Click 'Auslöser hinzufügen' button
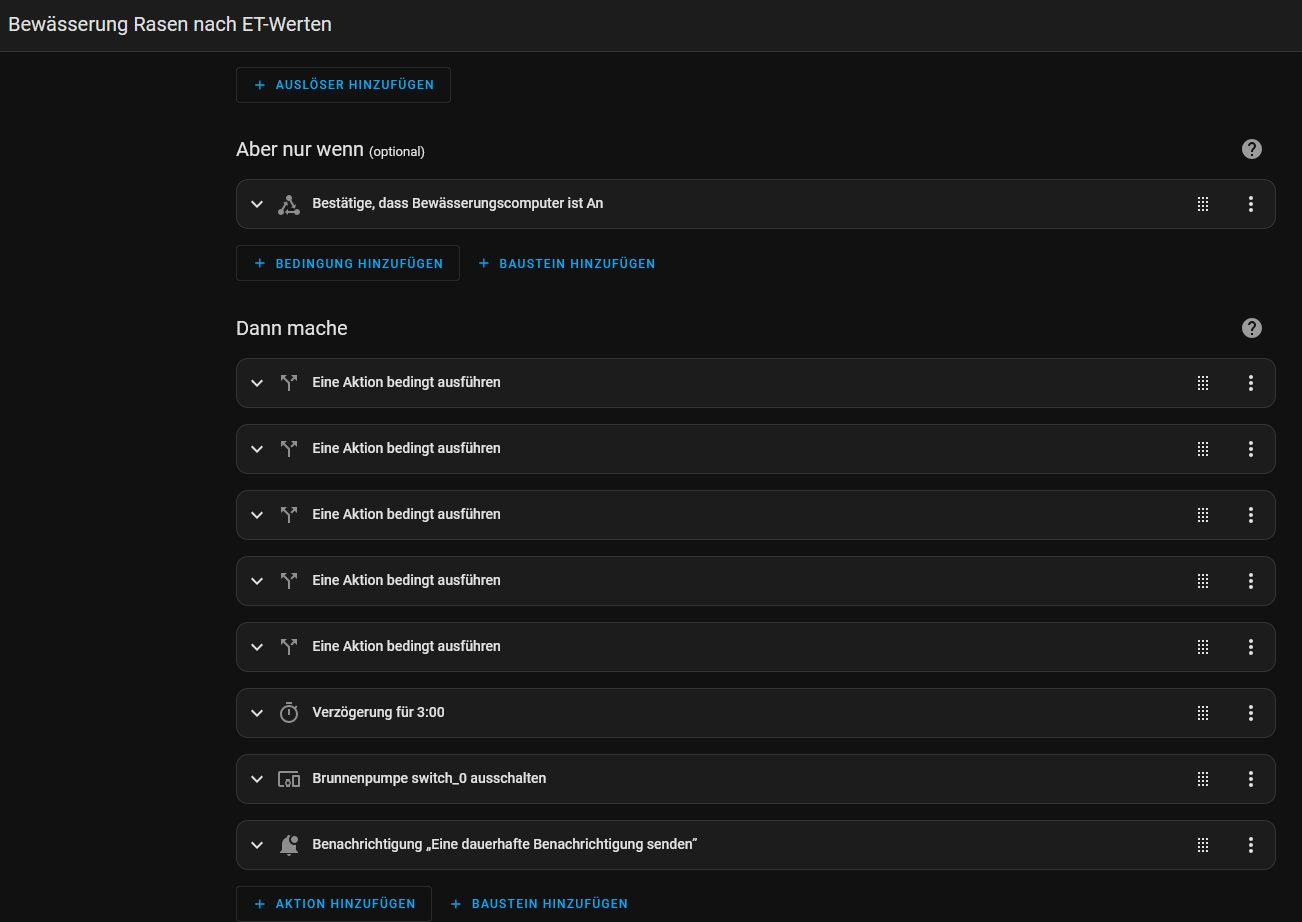This screenshot has width=1302, height=922. [x=343, y=85]
